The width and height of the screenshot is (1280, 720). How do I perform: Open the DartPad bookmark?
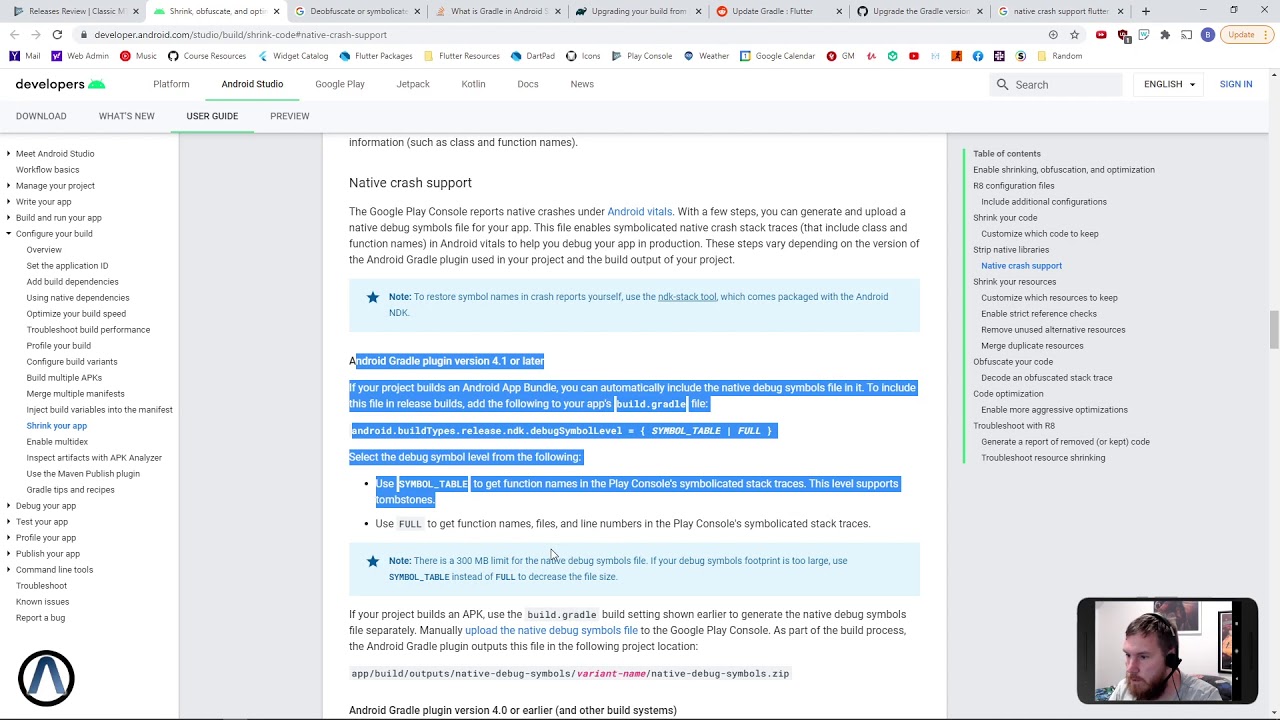532,56
